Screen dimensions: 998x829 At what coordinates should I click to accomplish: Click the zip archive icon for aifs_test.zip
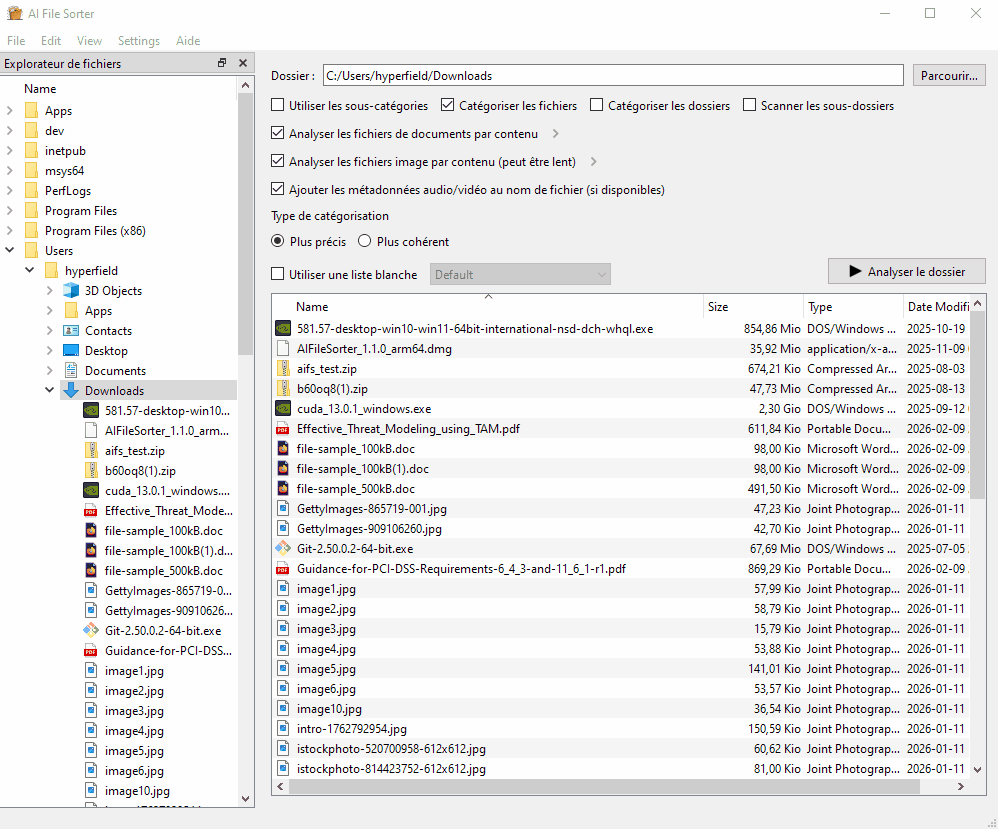tap(282, 368)
